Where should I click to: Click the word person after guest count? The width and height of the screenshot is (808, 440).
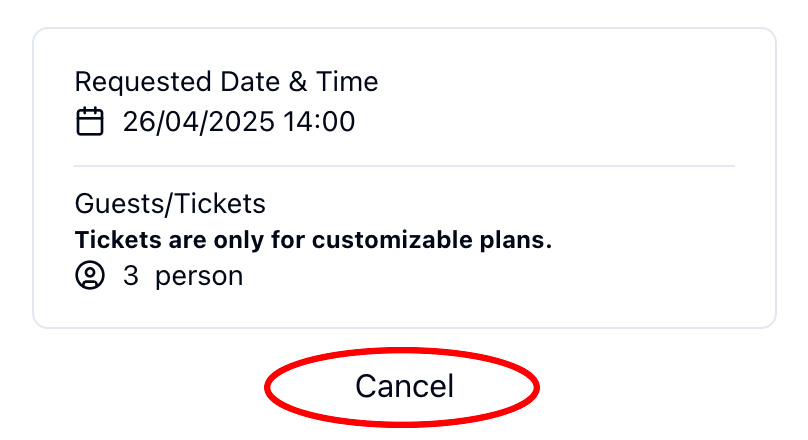(x=199, y=276)
